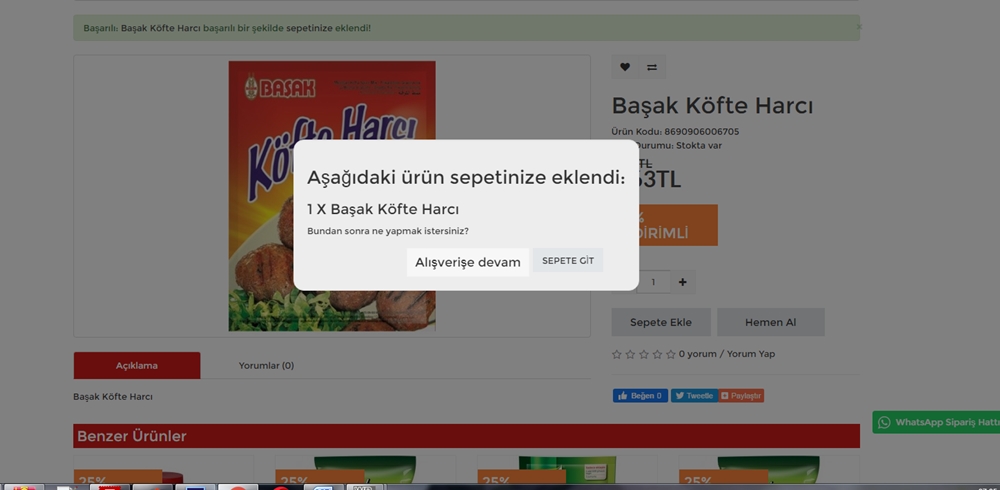Click the Başak Köfte Harcı product title

(x=712, y=106)
